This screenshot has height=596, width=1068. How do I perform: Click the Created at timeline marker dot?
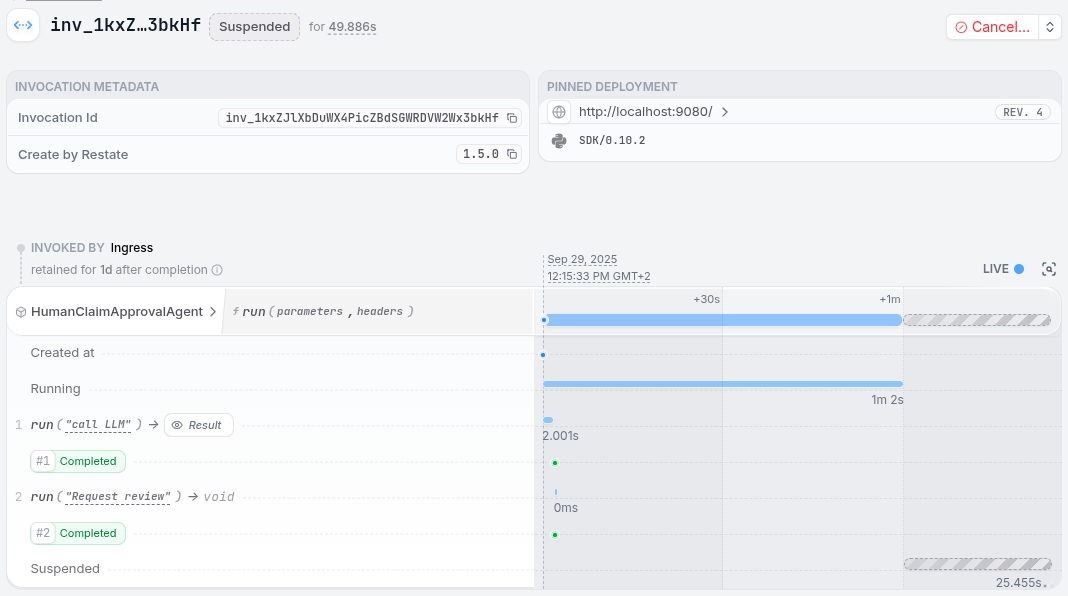[543, 355]
